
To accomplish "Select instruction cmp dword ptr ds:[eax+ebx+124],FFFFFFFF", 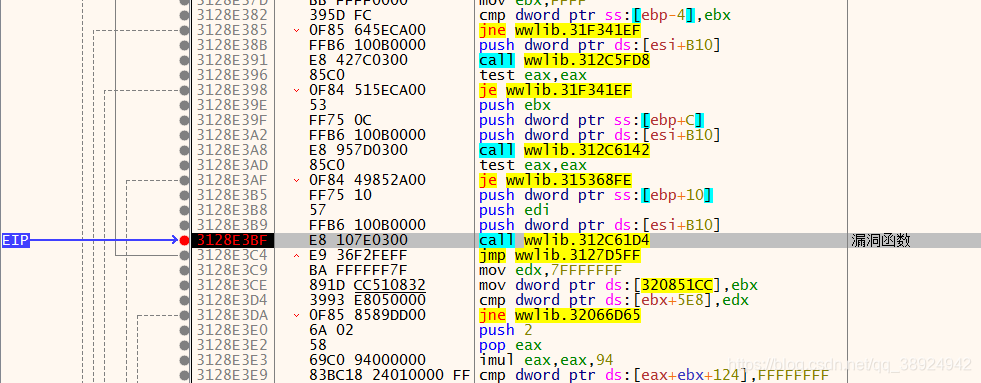I will coord(654,375).
